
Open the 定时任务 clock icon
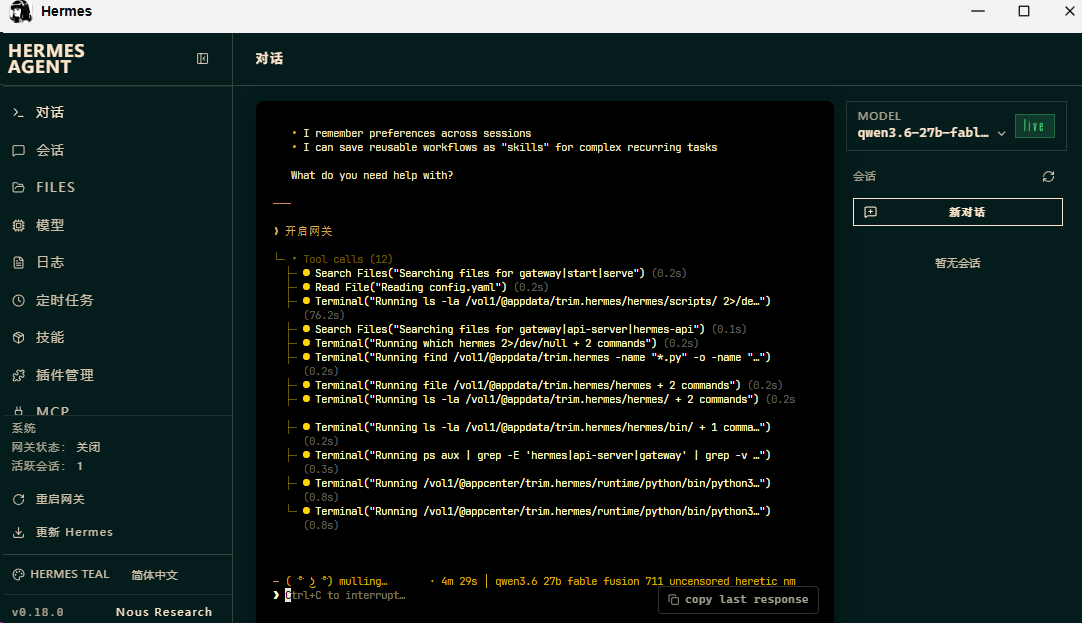coord(19,300)
